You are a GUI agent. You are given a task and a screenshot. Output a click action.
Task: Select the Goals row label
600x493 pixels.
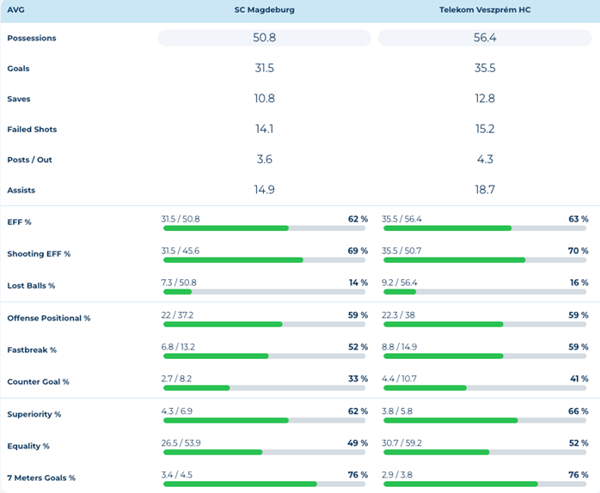[20, 68]
